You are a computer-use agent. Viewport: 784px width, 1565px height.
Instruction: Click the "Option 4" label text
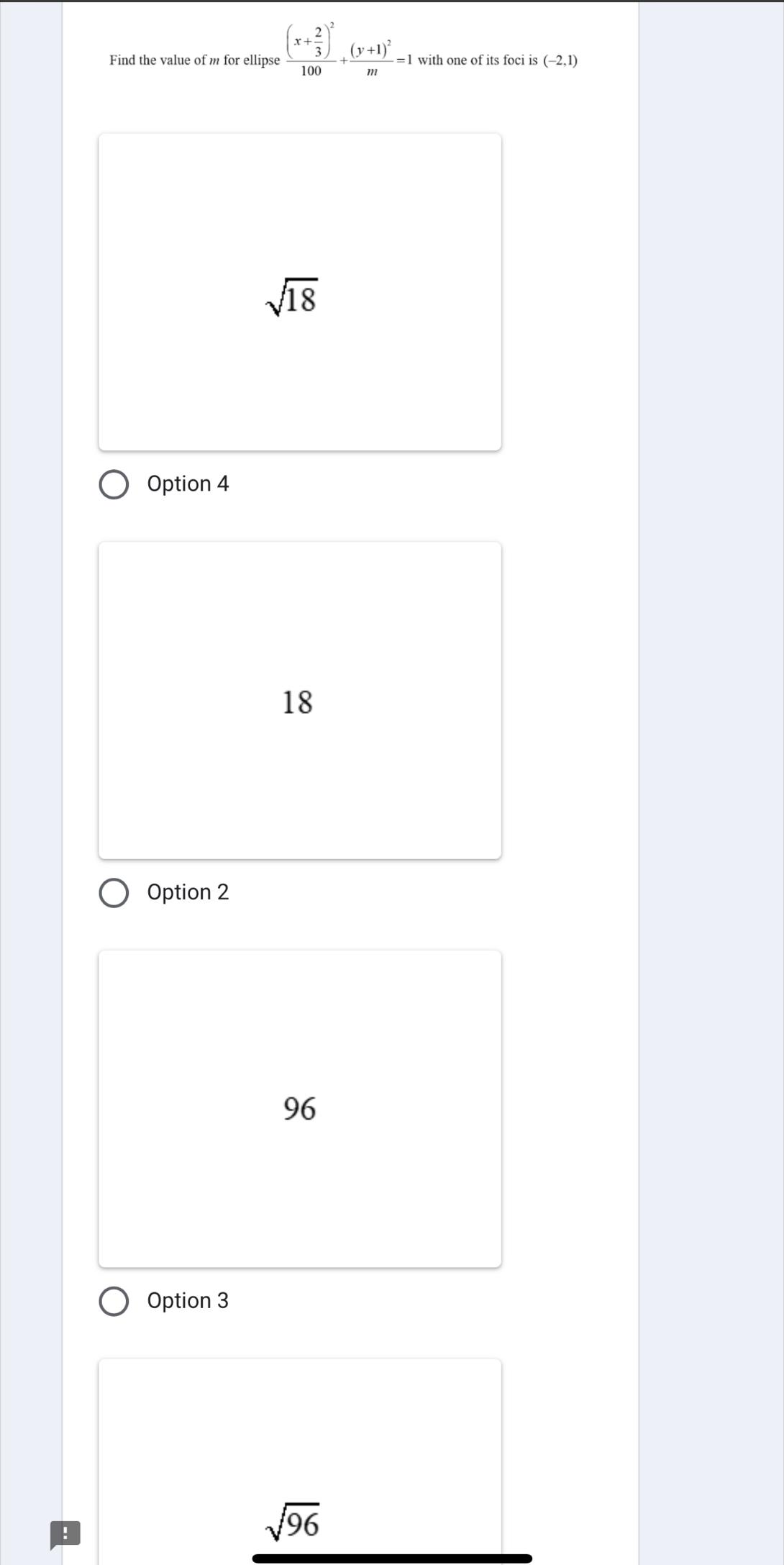click(x=188, y=484)
